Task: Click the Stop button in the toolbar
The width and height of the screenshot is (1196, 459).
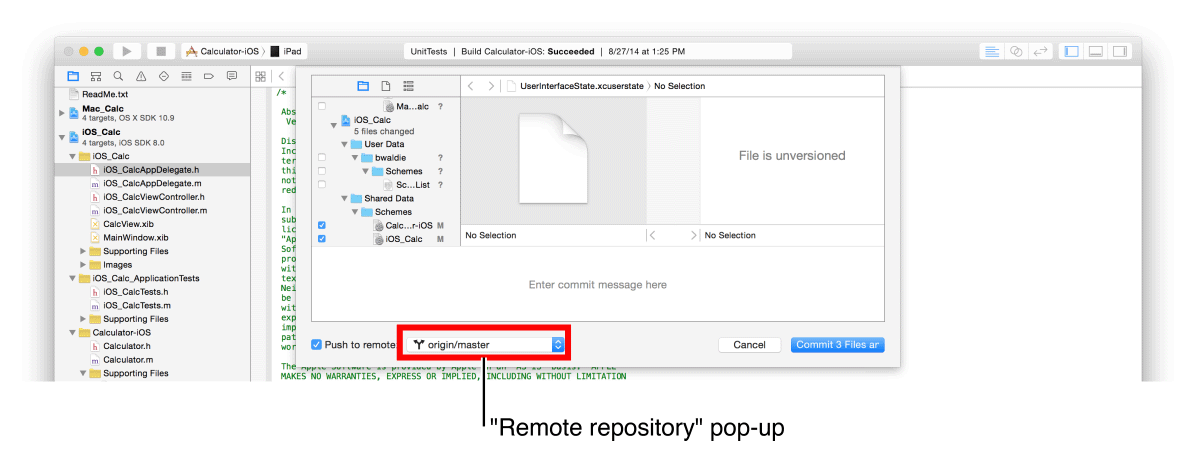Action: pos(161,51)
